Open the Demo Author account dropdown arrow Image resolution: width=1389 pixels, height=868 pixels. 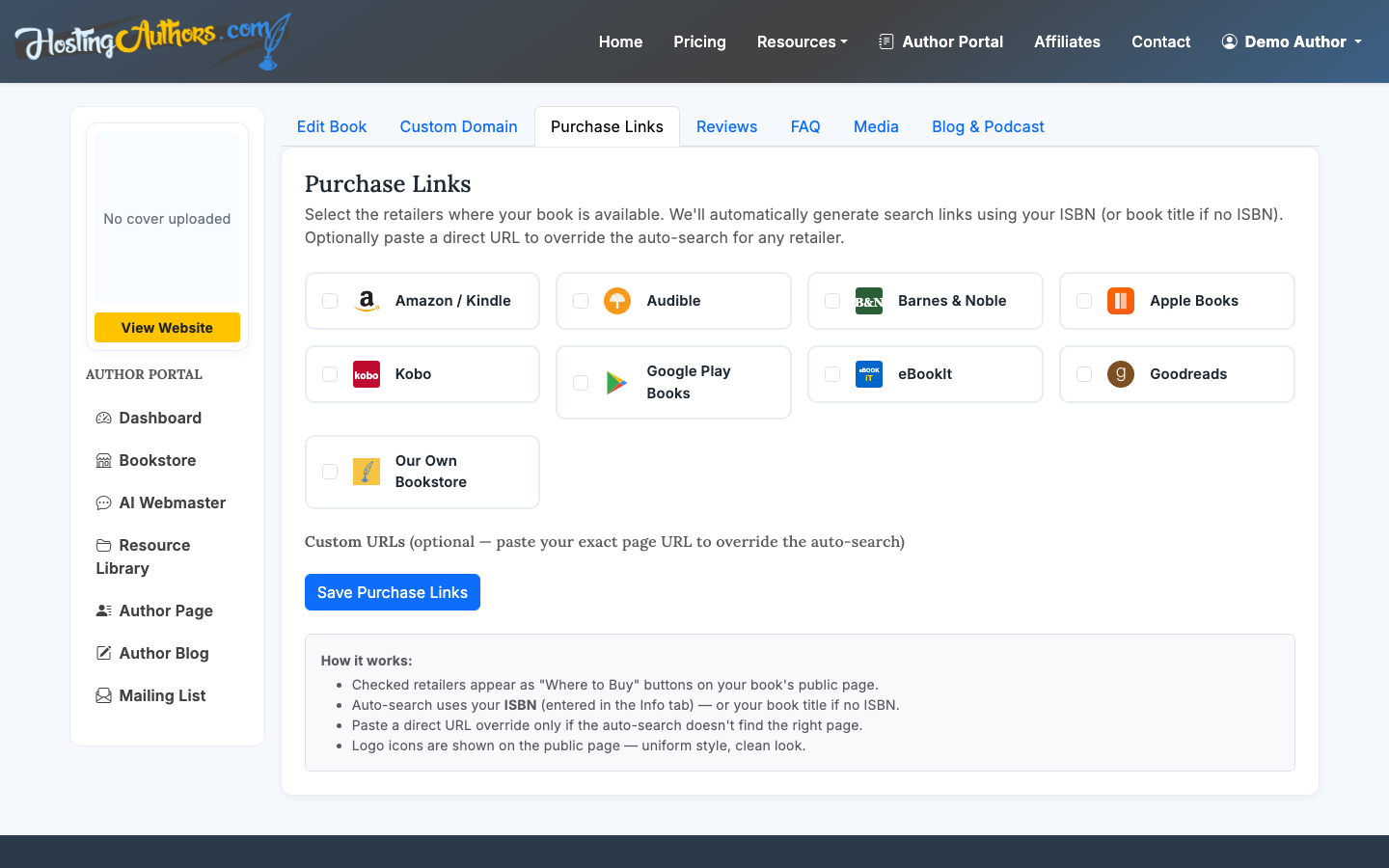tap(1358, 41)
